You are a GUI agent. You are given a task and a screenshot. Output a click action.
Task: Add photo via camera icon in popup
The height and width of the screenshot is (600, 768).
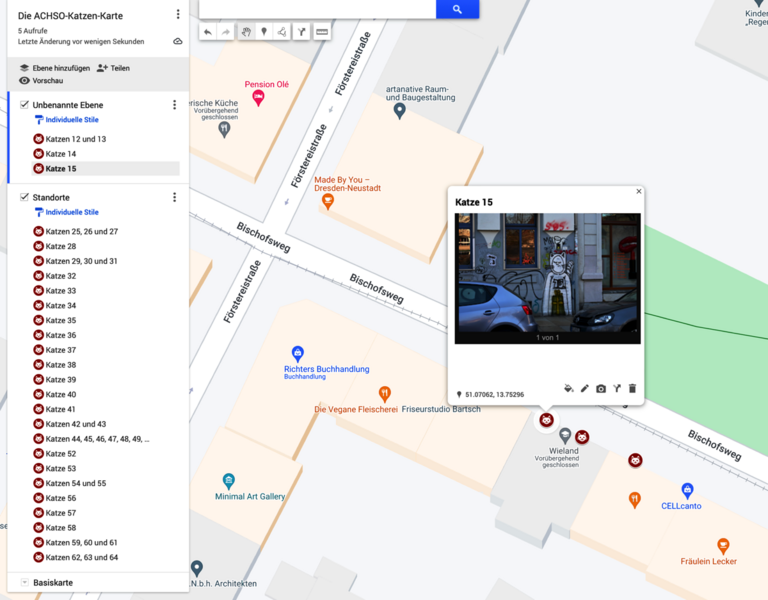click(x=601, y=388)
